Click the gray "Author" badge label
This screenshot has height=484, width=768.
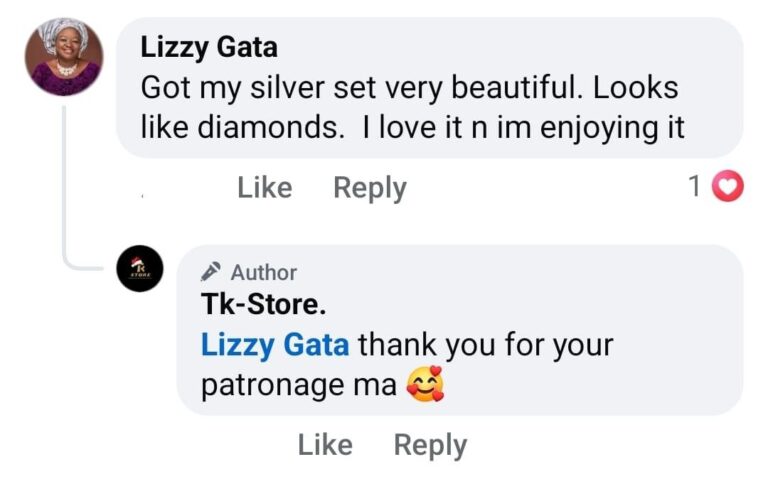point(264,272)
